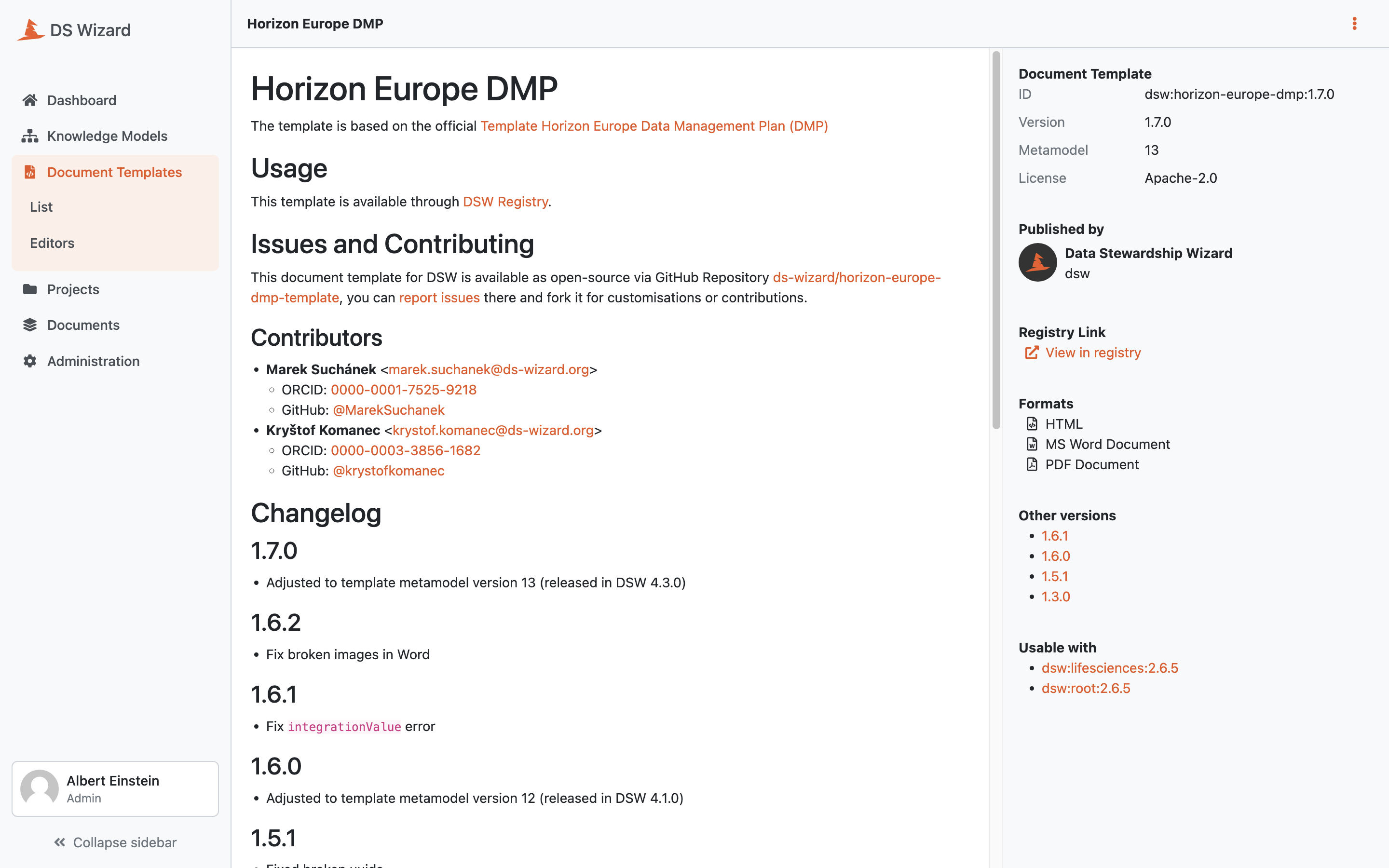Open dsw:lifesciences:2.6.5 knowledge model link

coord(1109,668)
